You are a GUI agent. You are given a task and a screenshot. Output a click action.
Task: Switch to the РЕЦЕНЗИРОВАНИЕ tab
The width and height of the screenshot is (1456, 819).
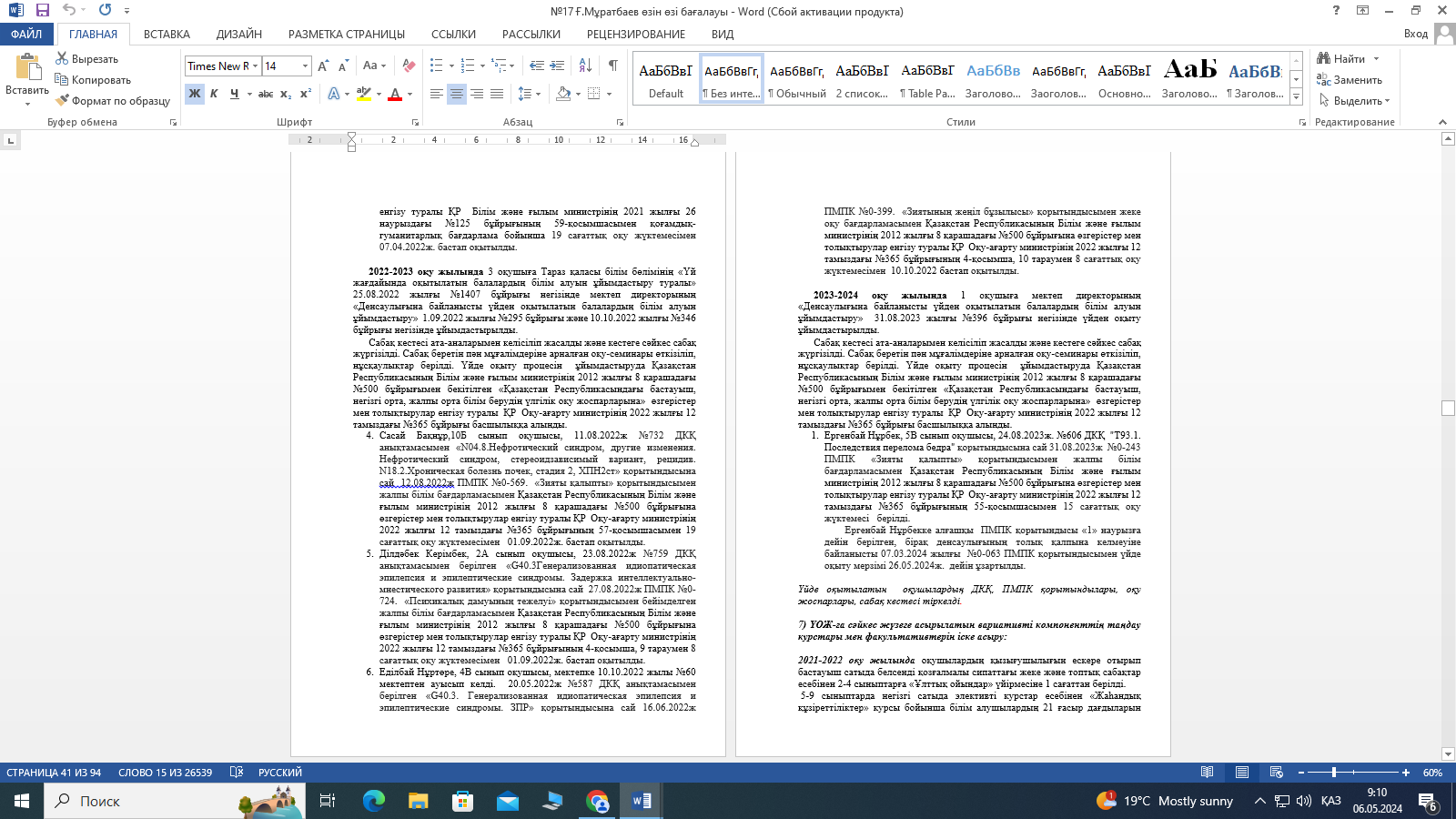click(x=636, y=34)
